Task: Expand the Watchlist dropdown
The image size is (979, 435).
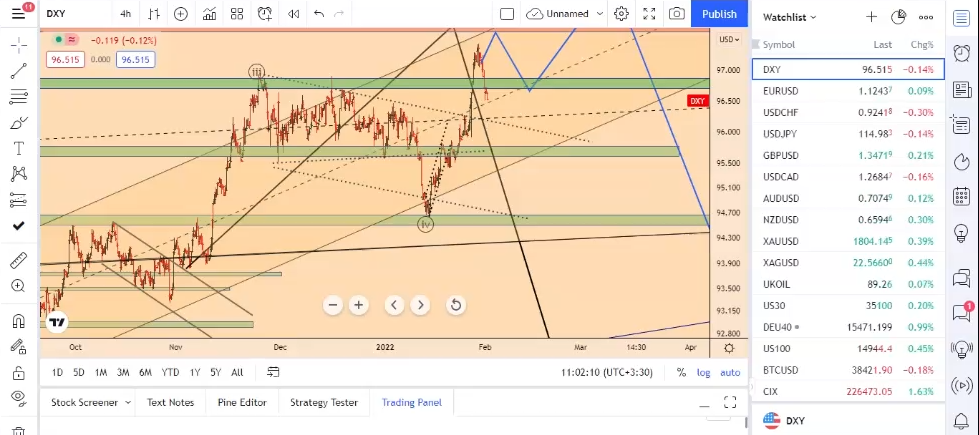Action: pos(790,17)
